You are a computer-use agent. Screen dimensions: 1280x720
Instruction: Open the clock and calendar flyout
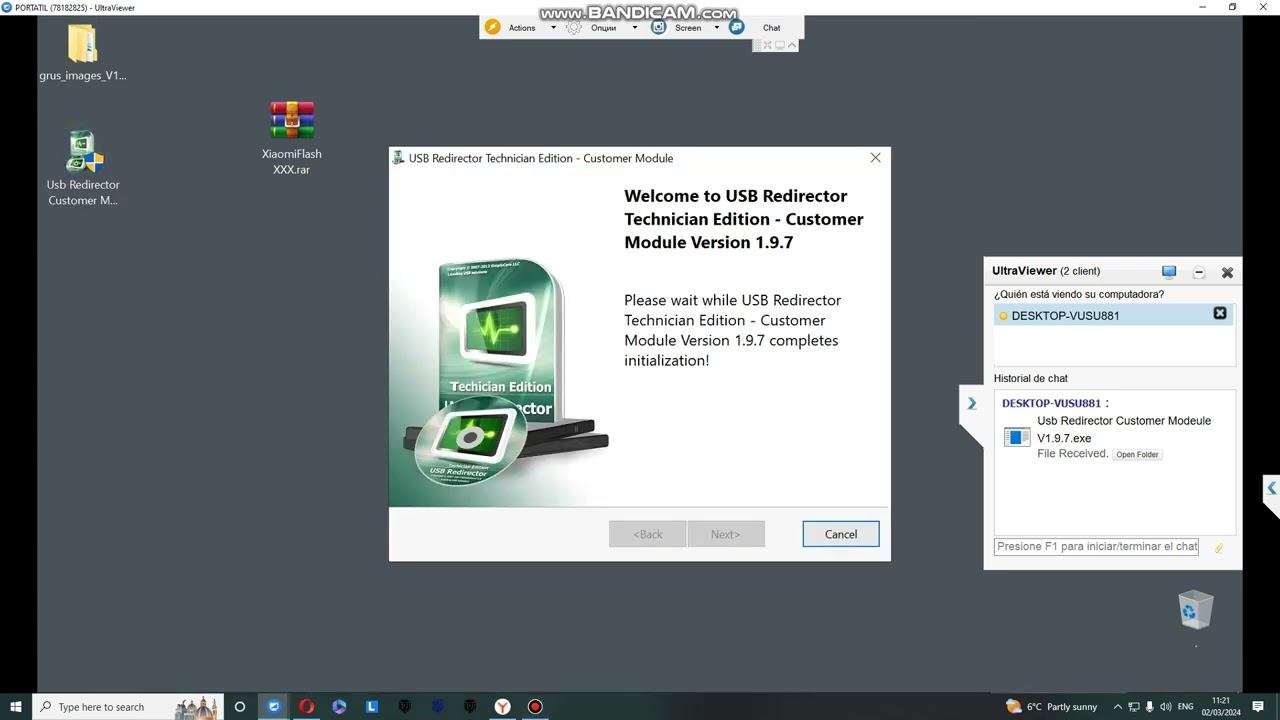[x=1220, y=707]
